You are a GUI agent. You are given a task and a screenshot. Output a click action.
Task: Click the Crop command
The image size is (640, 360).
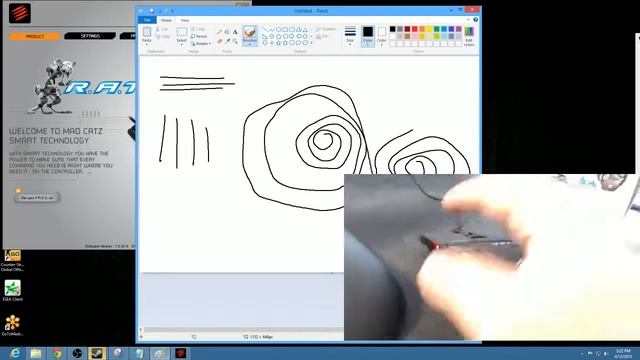click(198, 29)
